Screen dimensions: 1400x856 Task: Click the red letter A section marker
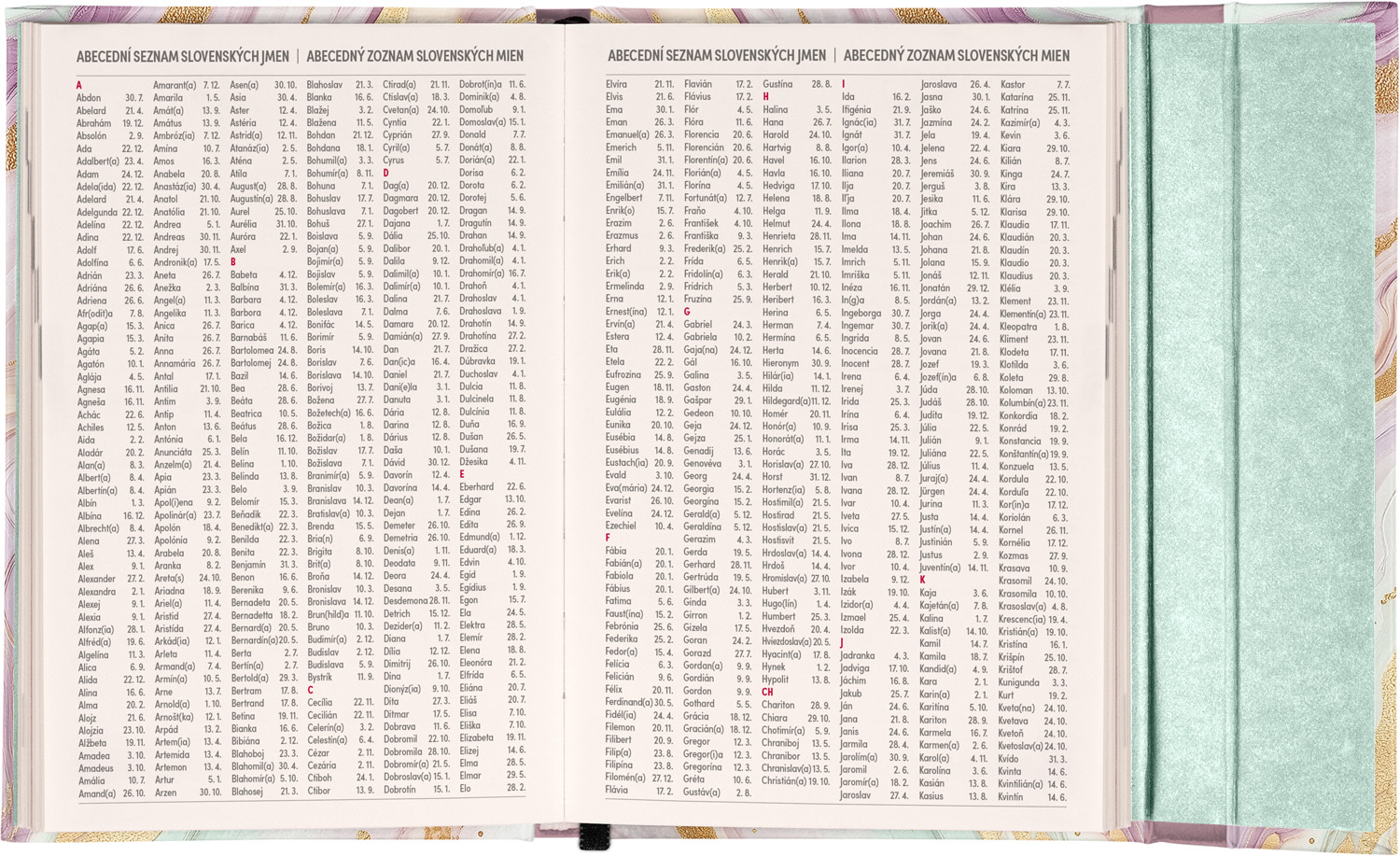[79, 85]
